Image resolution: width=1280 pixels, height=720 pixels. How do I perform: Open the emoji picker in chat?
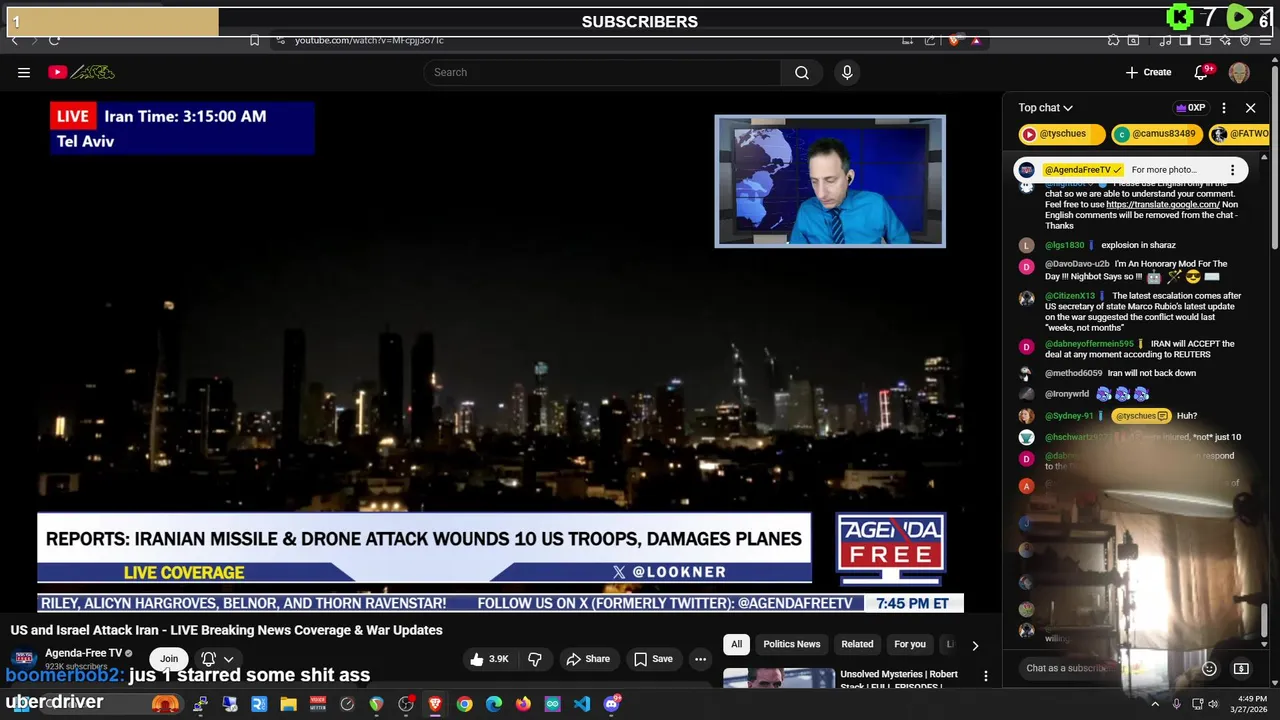click(1209, 668)
